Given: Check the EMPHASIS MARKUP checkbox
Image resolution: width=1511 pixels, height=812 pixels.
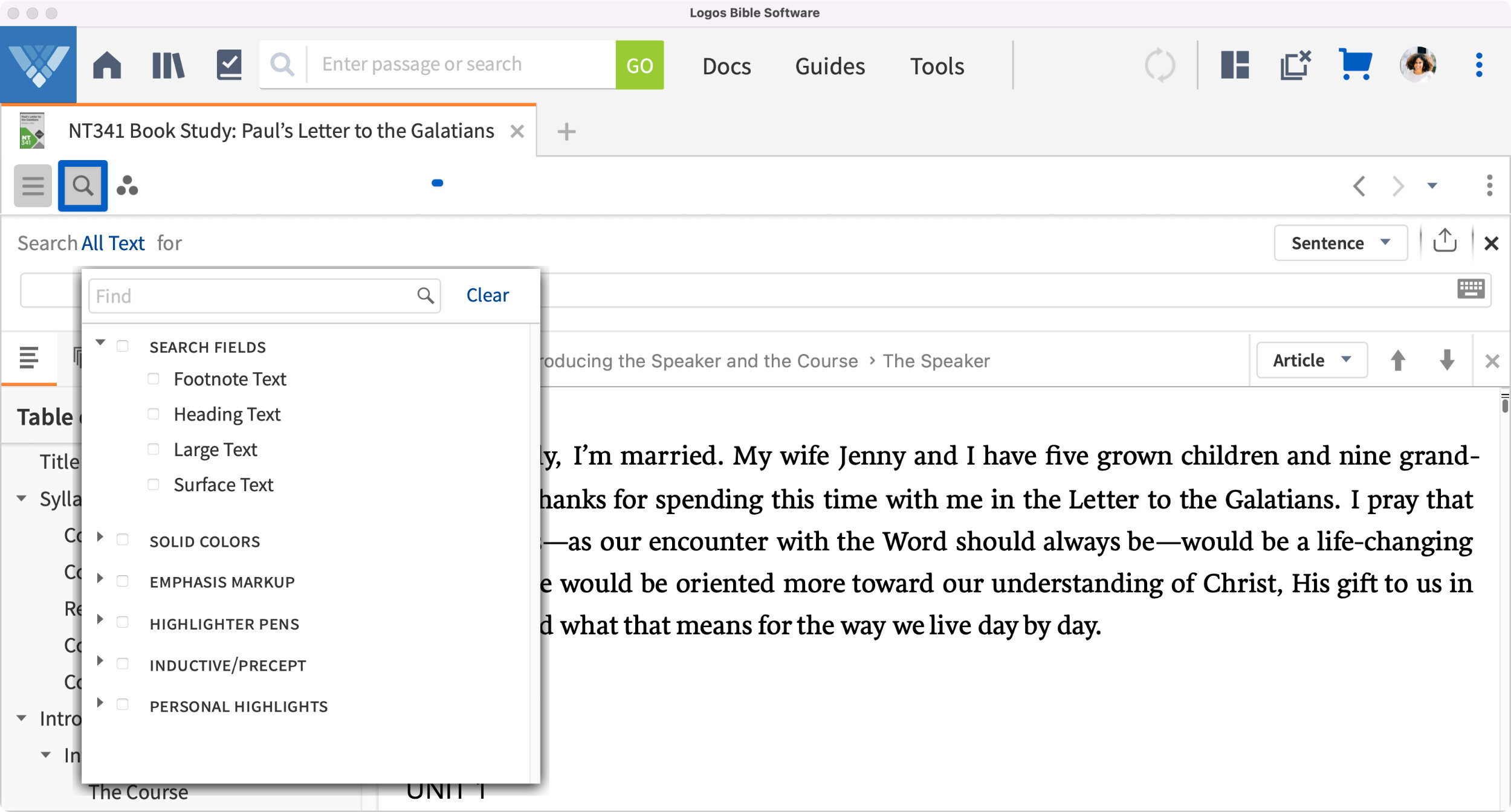Looking at the screenshot, I should pos(123,581).
